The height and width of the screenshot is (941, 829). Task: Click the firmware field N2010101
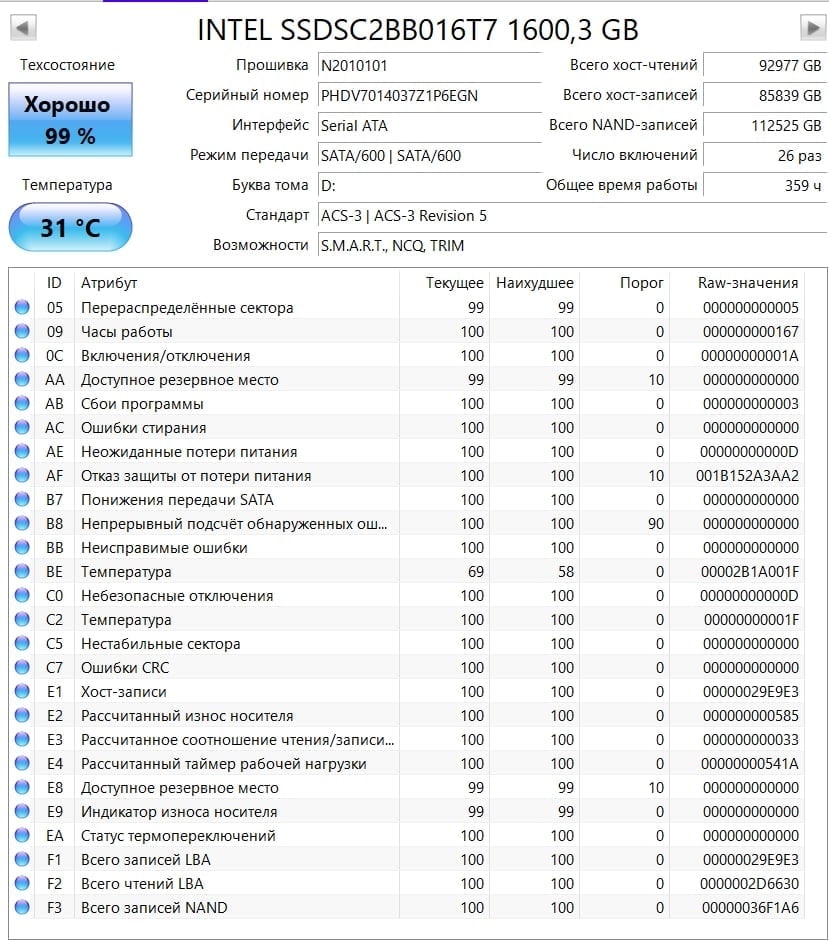click(x=430, y=65)
